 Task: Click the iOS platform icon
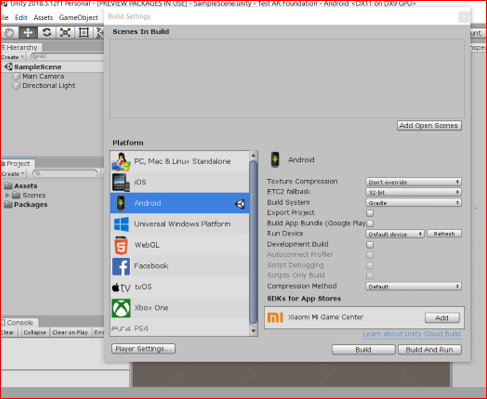pyautogui.click(x=121, y=182)
